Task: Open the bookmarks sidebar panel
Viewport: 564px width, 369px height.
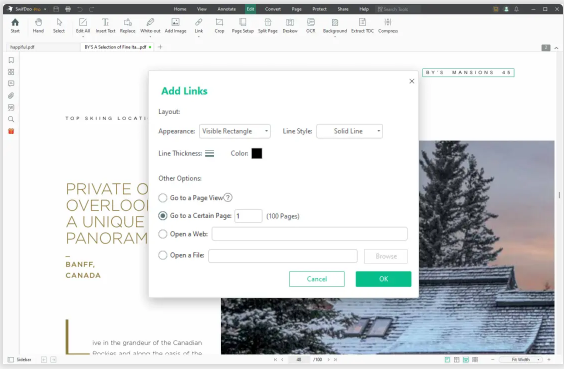Action: 11,60
